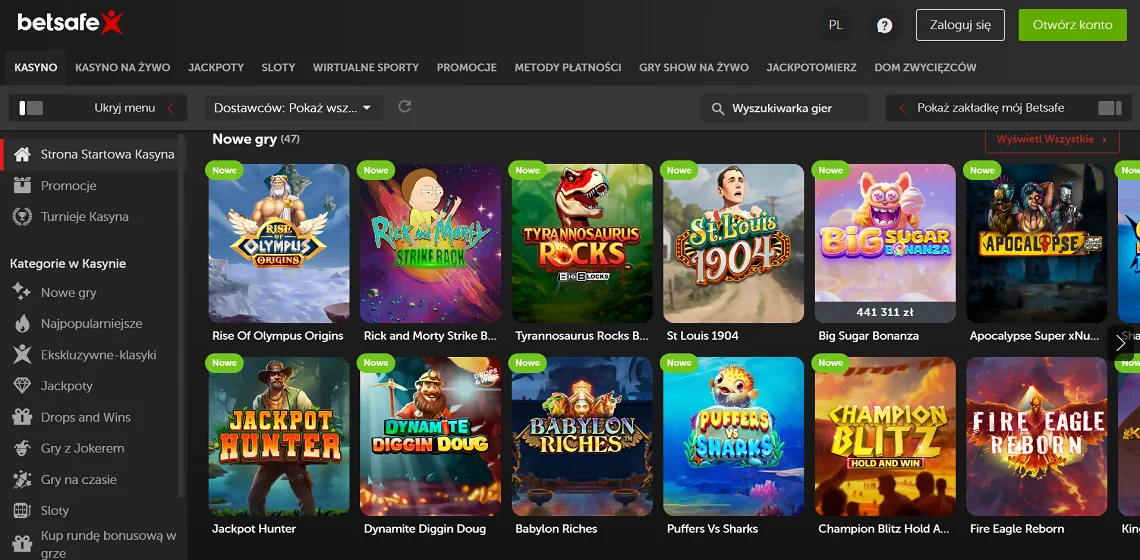Open Najpopularniejsze category link

(92, 324)
